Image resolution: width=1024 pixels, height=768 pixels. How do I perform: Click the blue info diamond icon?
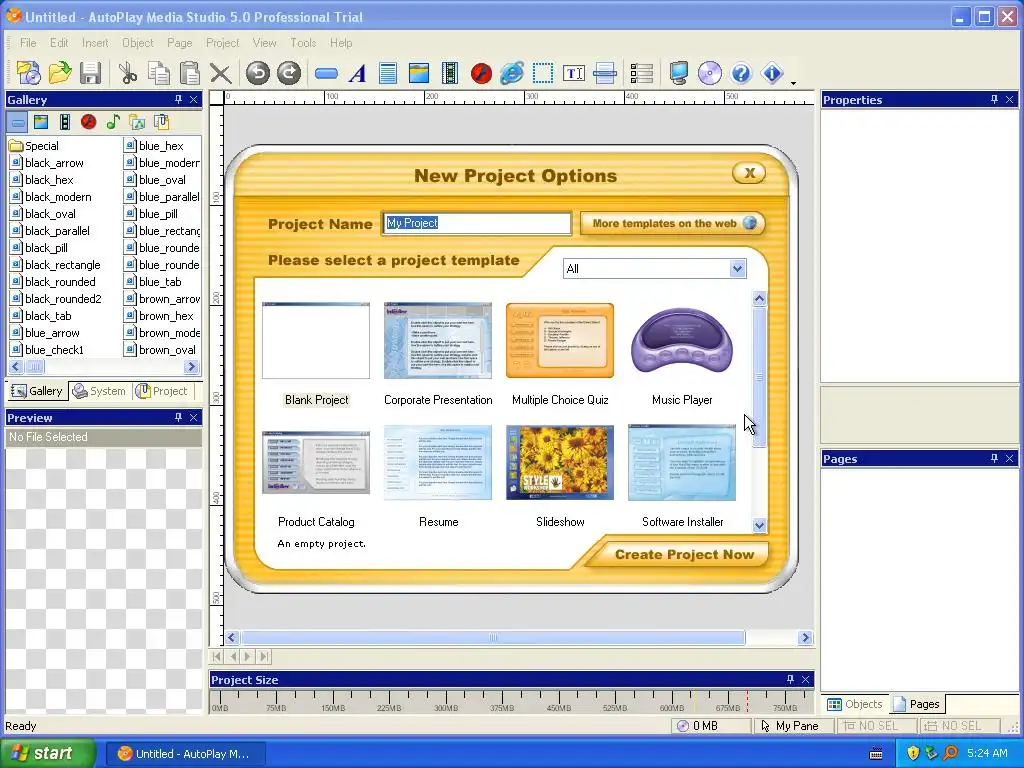pyautogui.click(x=772, y=73)
